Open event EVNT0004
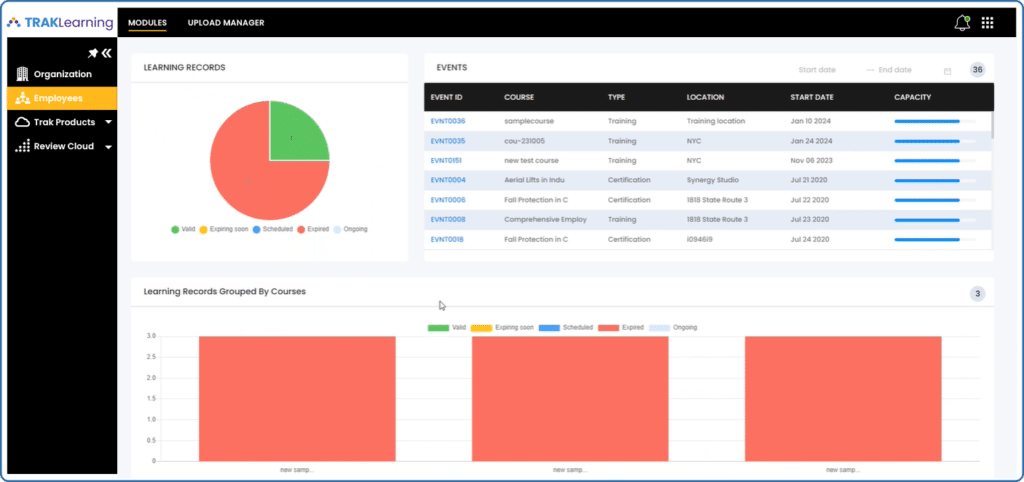The width and height of the screenshot is (1024, 482). click(448, 180)
